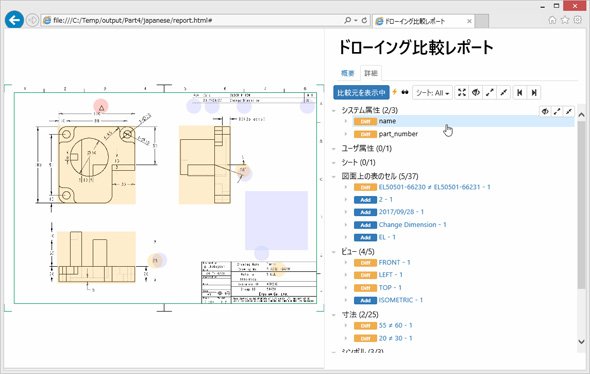This screenshot has width=590, height=374.
Task: Expand the part_number row arrow
Action: [x=346, y=134]
